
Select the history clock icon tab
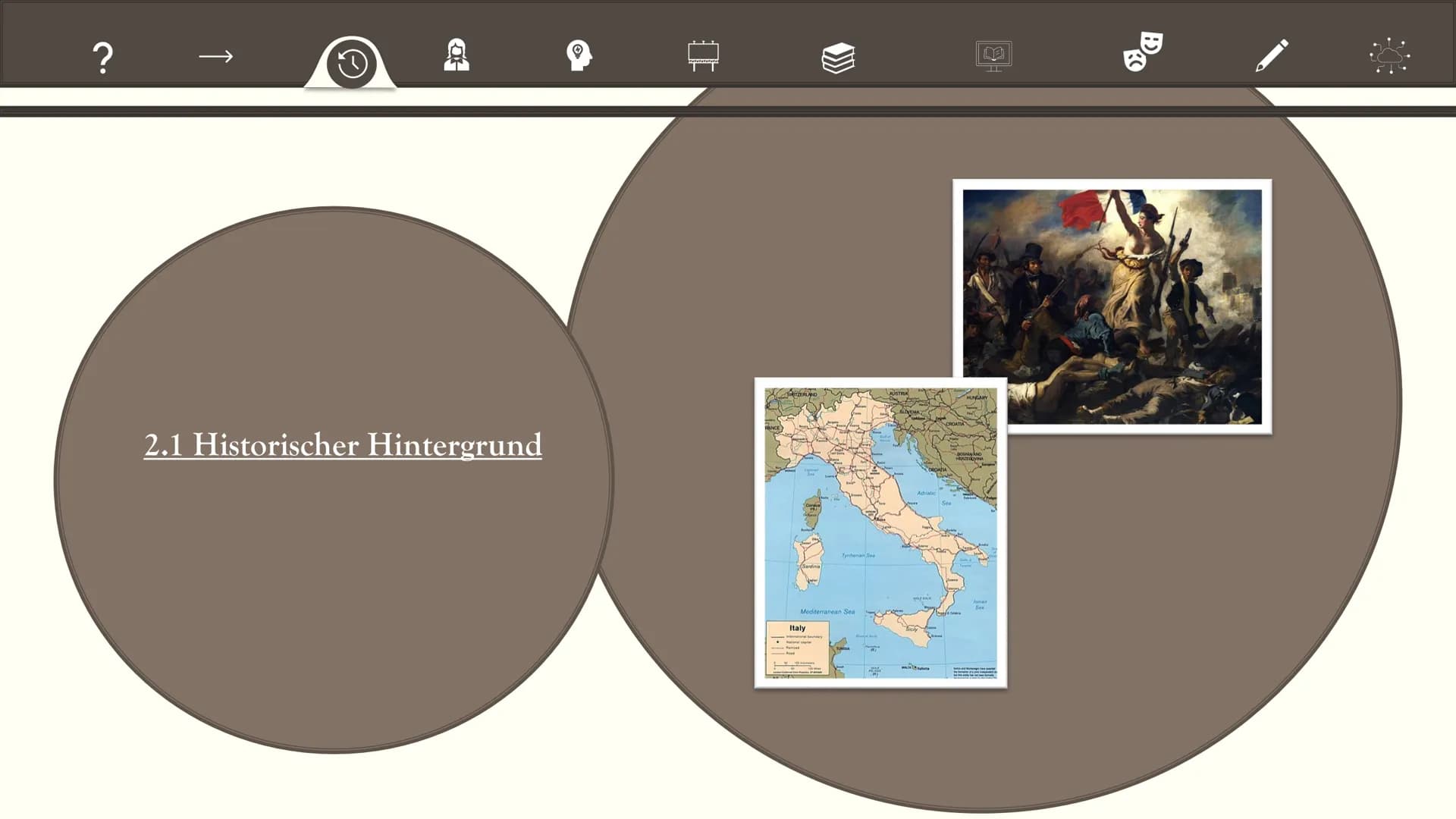351,64
